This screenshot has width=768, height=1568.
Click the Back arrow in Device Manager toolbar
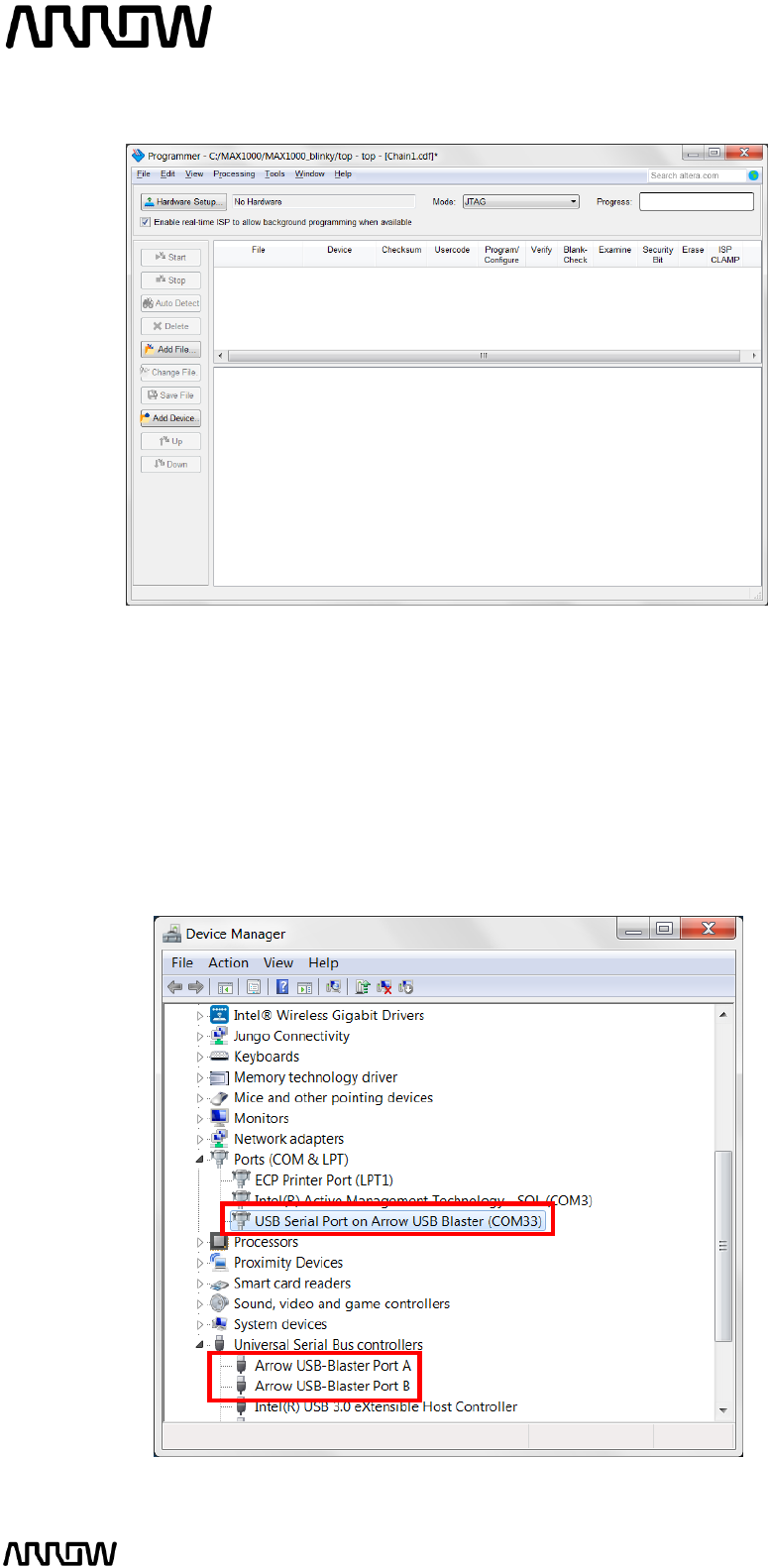click(175, 986)
